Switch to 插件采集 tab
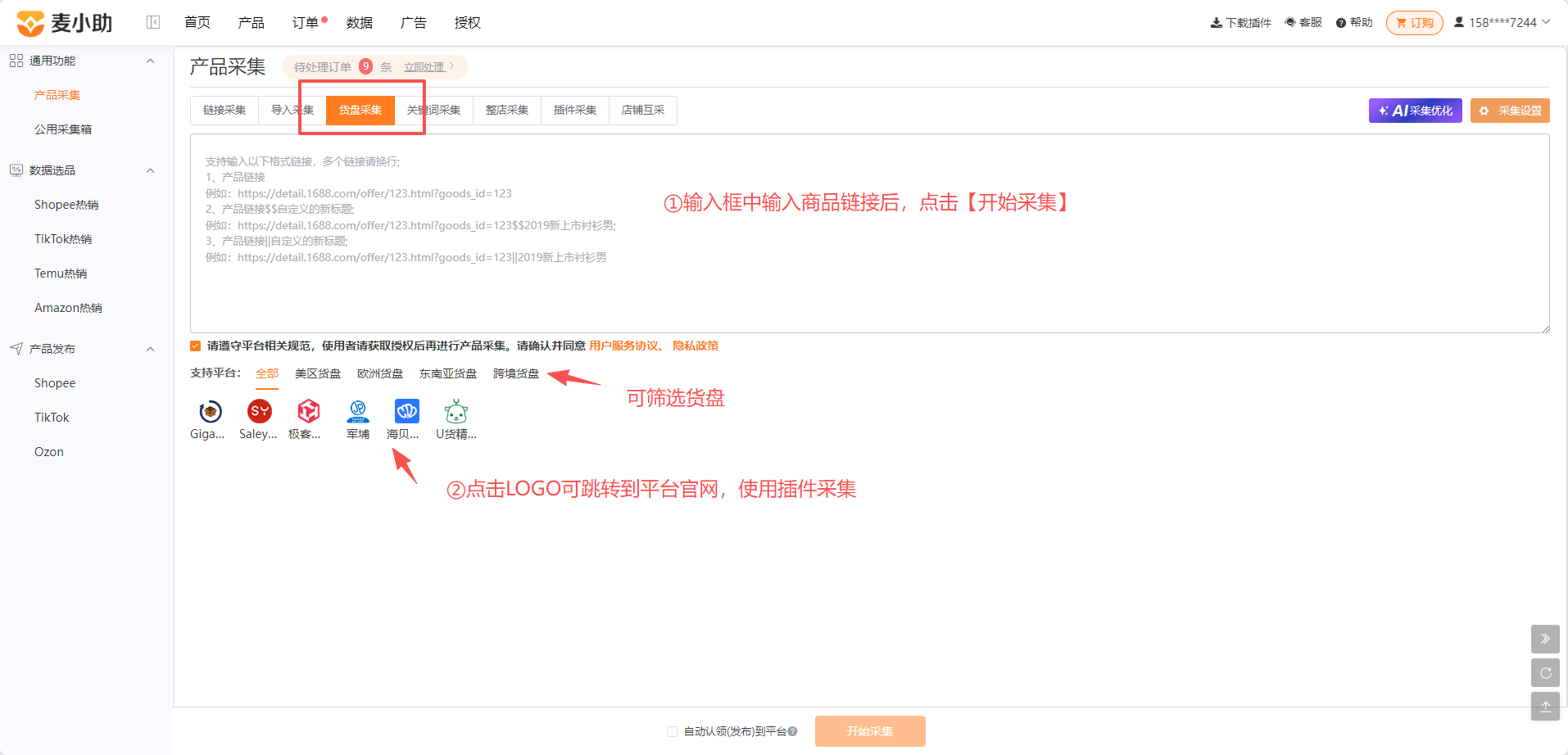This screenshot has width=1568, height=755. pyautogui.click(x=575, y=111)
